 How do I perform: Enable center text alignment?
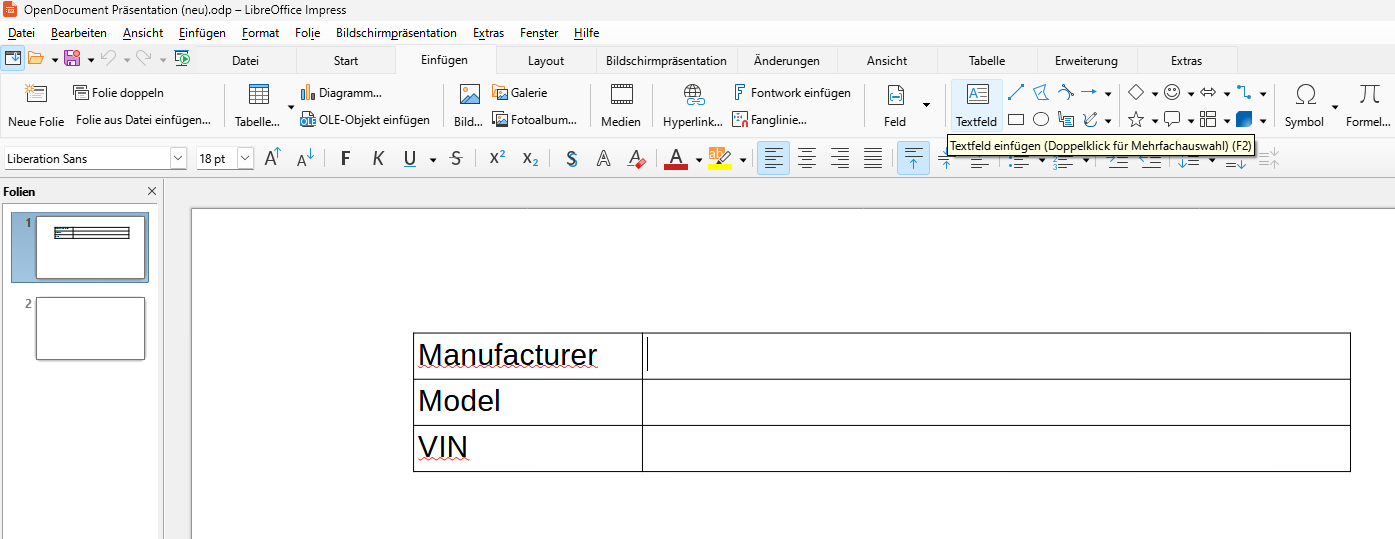pyautogui.click(x=807, y=158)
